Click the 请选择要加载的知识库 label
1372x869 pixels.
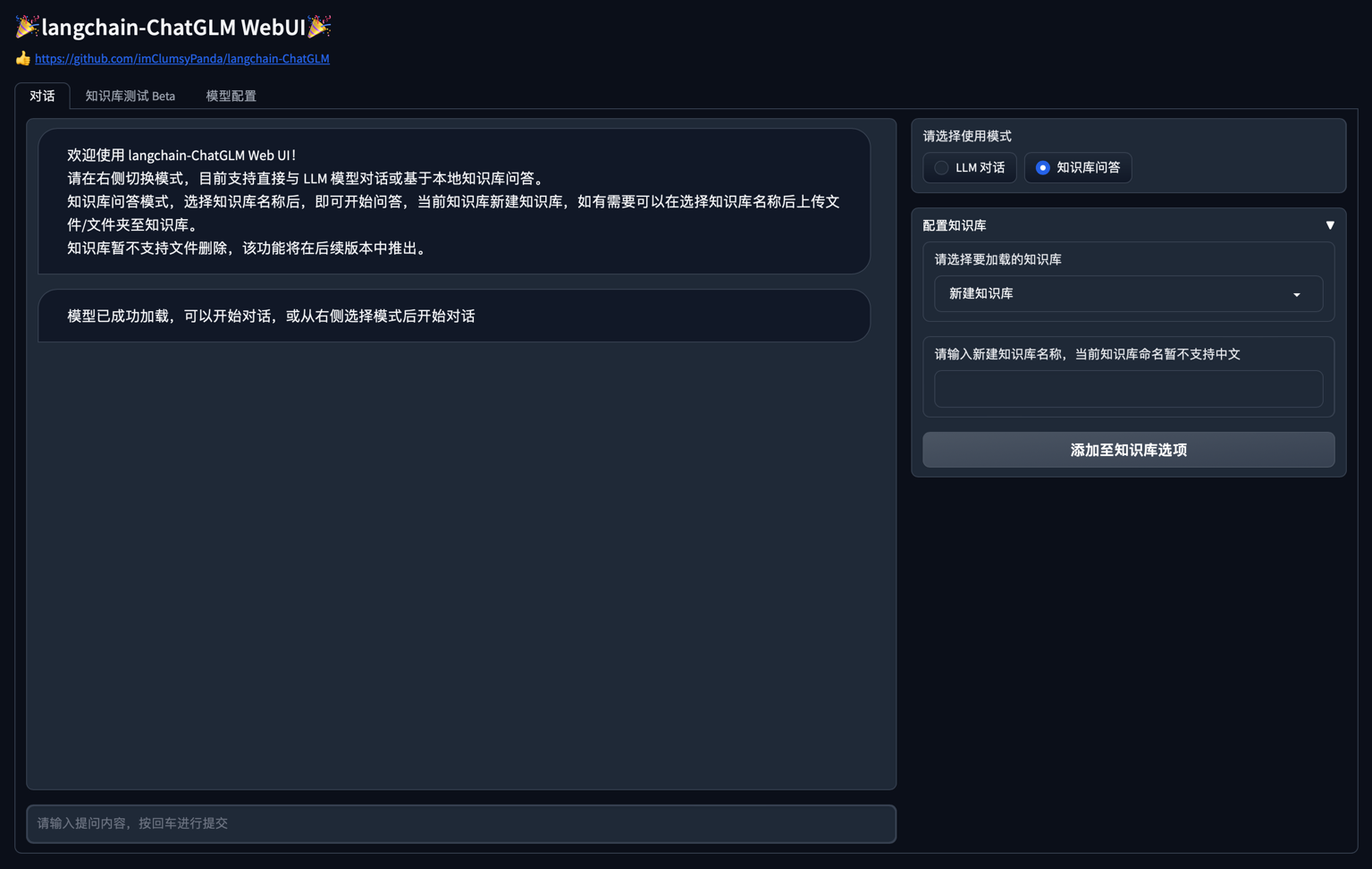tap(997, 259)
